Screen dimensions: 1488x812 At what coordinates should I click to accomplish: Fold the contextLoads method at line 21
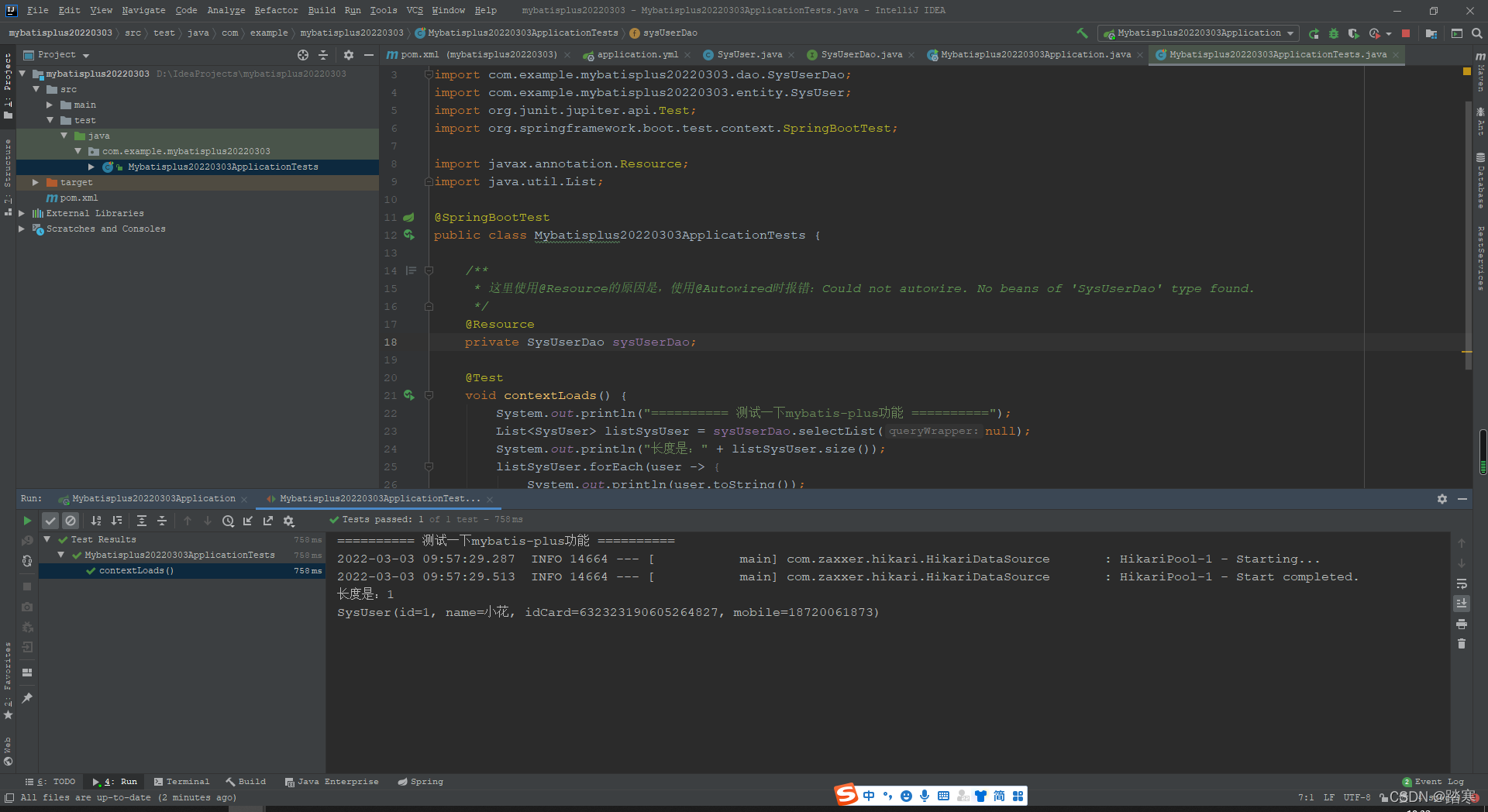coord(429,395)
